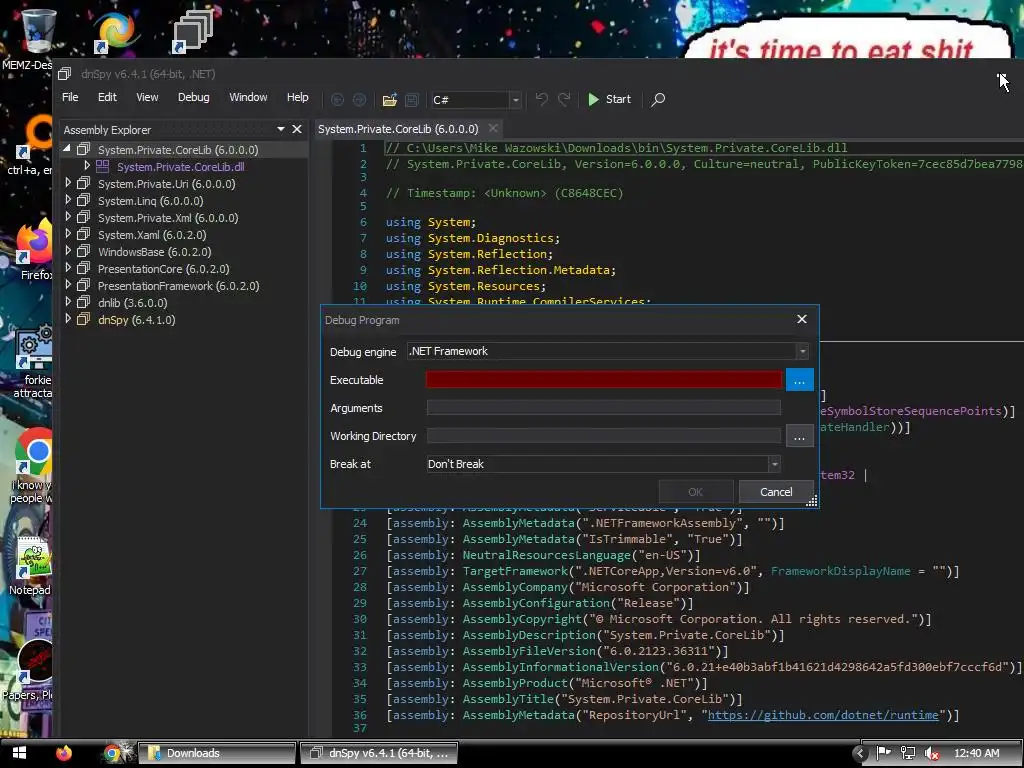Show hidden tray icons chevron
This screenshot has height=768, width=1024.
[859, 753]
